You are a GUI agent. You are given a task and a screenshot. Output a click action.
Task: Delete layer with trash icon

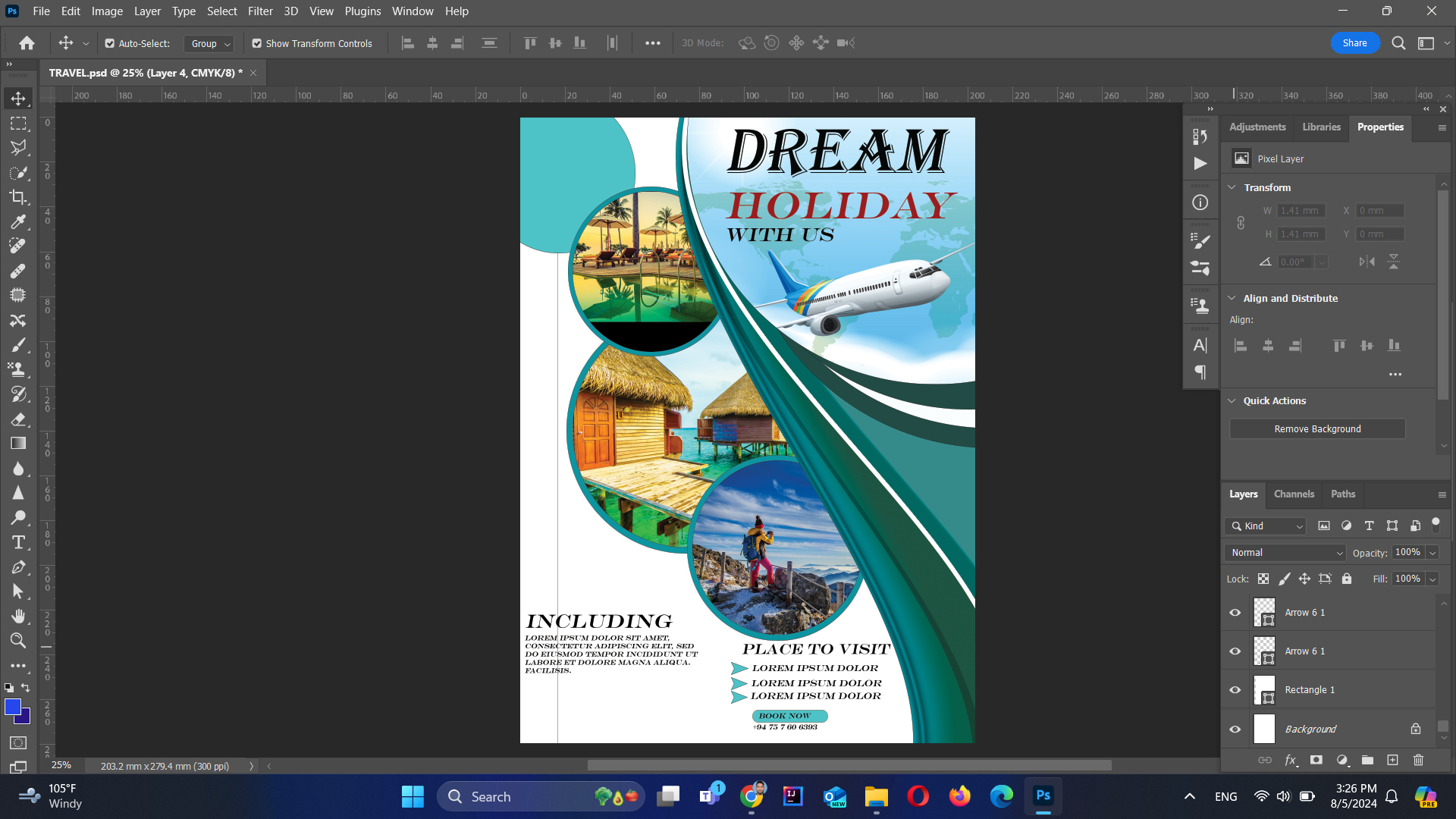(1418, 760)
